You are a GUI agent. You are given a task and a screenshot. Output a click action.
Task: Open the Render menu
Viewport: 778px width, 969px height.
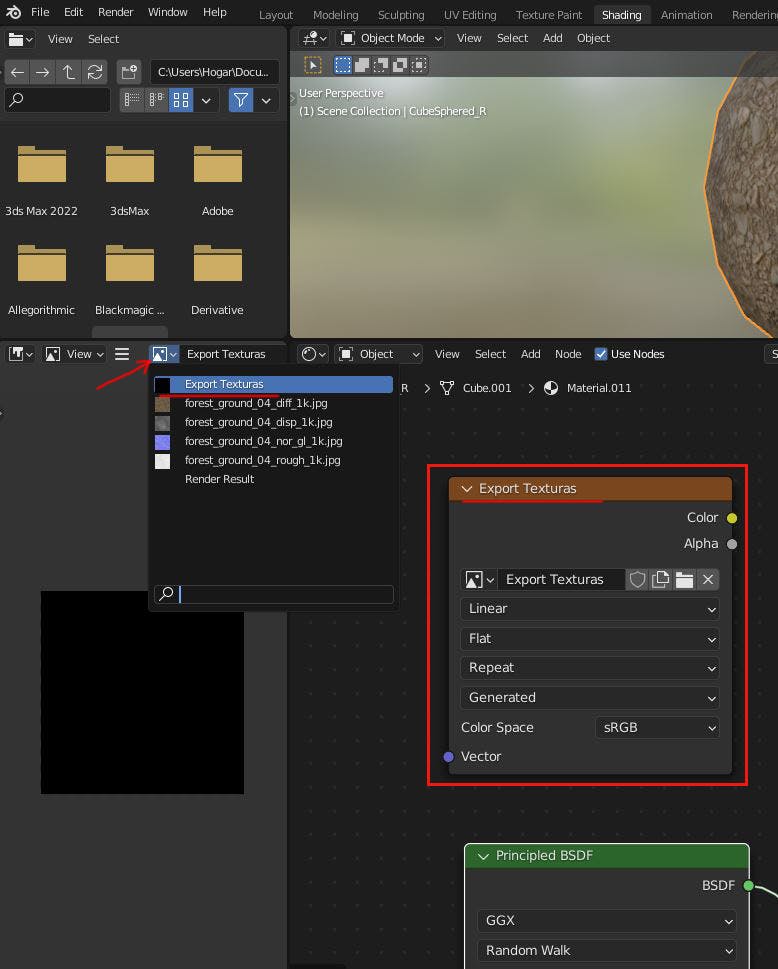coord(116,12)
